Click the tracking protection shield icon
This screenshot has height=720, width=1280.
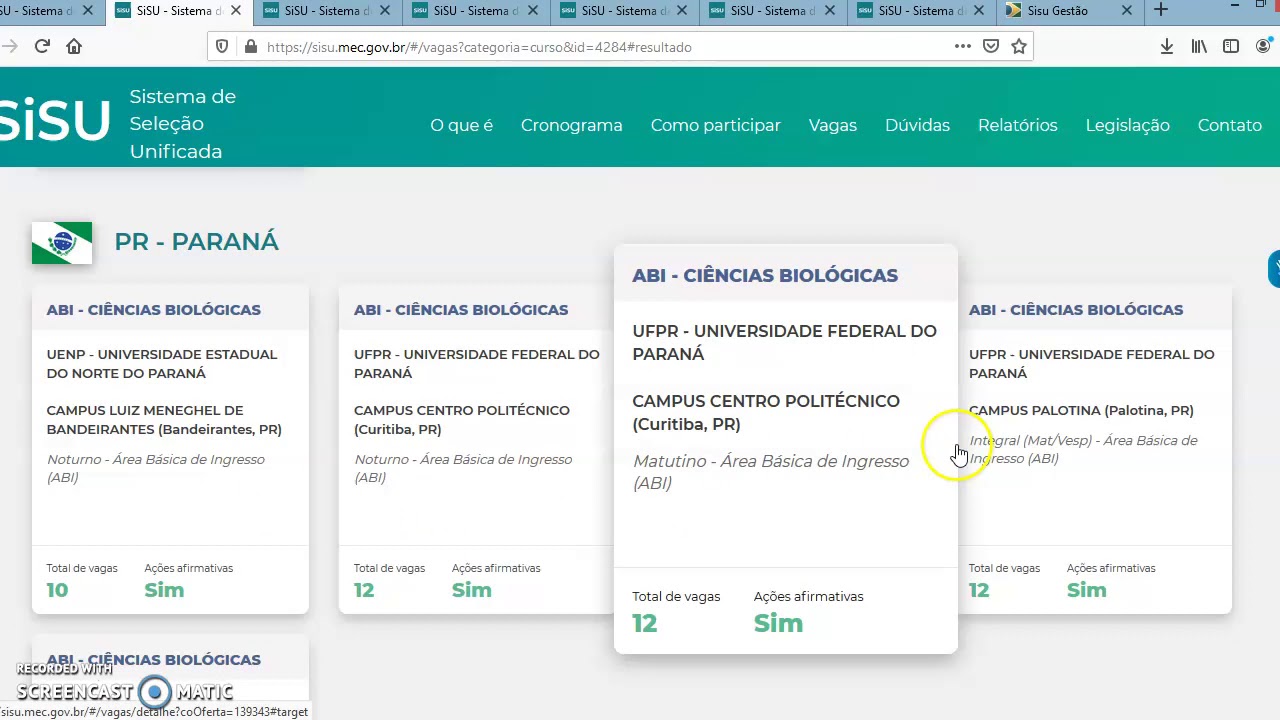pos(222,46)
